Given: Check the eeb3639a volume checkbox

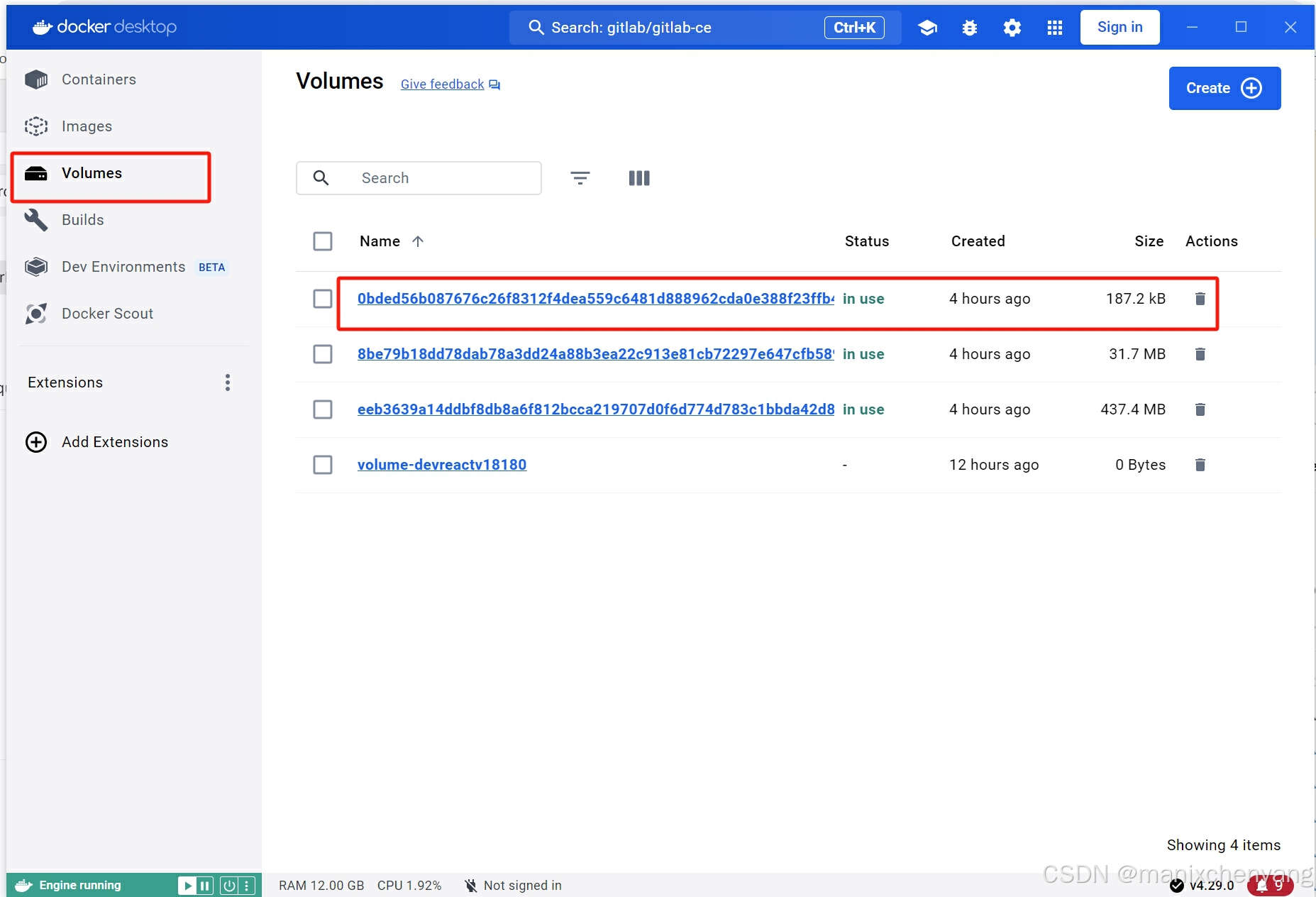Looking at the screenshot, I should 323,409.
